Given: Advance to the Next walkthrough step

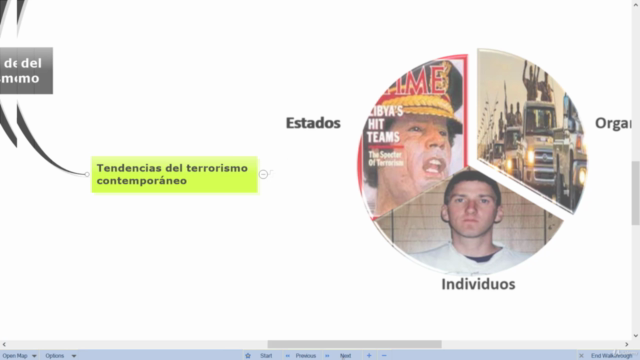Looking at the screenshot, I should [x=345, y=356].
